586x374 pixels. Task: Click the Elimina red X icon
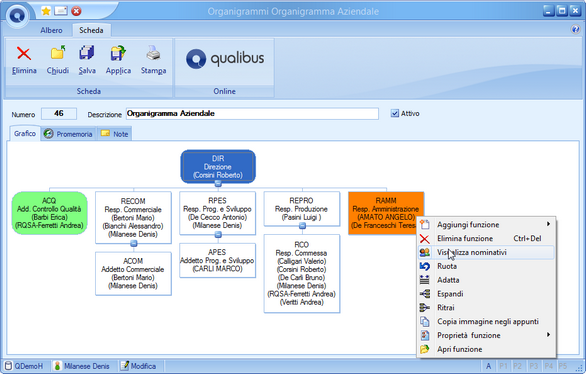tap(24, 54)
